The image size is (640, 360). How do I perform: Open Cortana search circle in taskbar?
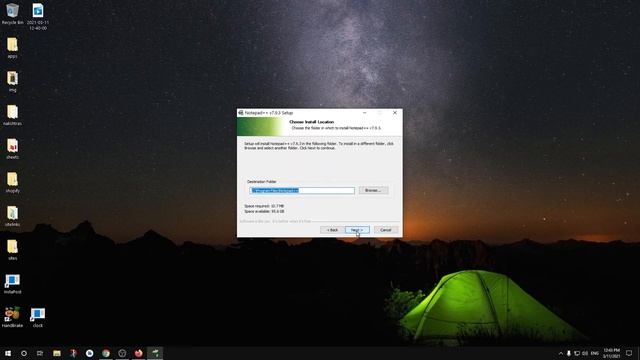[x=24, y=353]
